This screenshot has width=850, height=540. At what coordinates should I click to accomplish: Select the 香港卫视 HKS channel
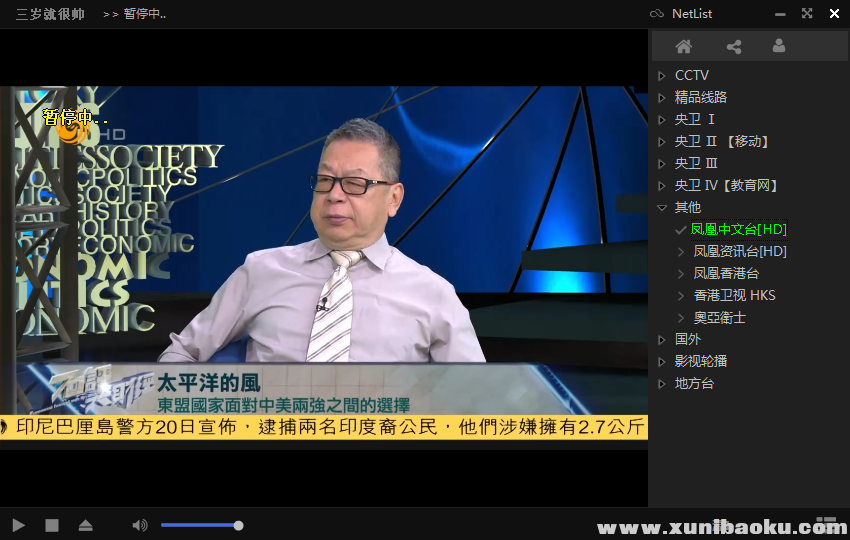point(734,295)
